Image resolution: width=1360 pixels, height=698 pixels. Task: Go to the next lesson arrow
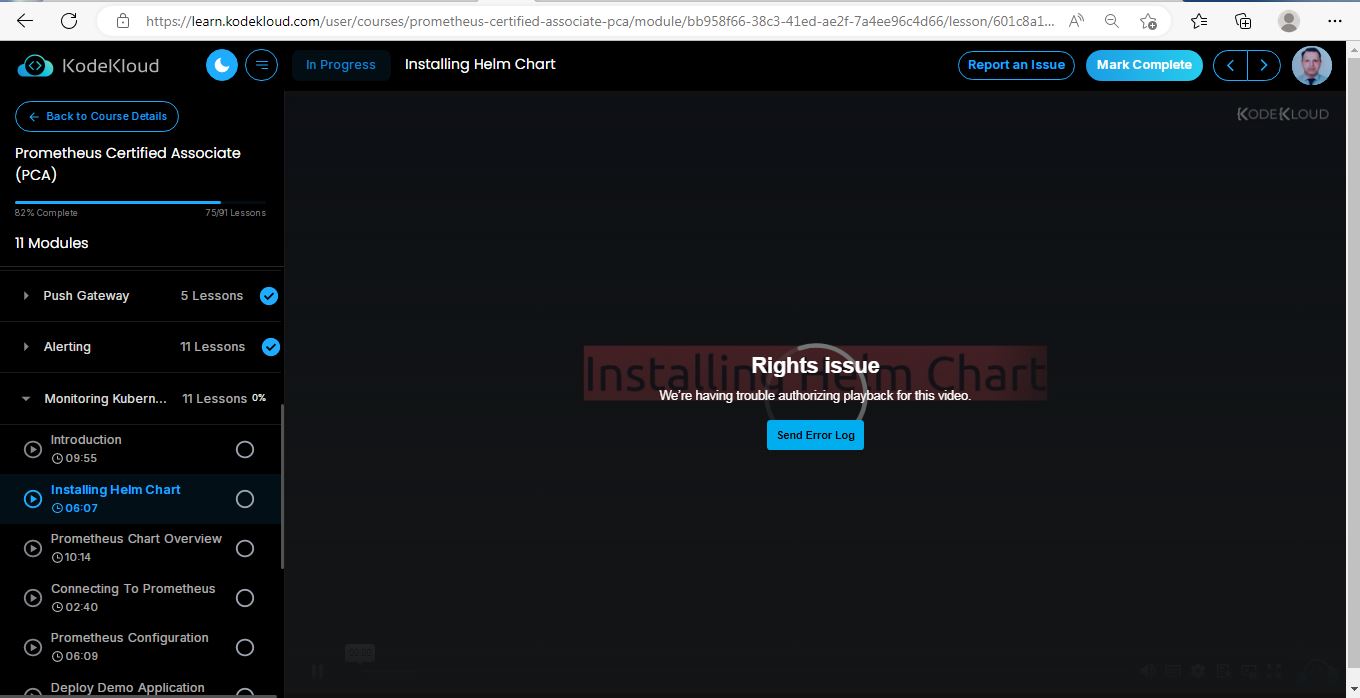point(1264,65)
